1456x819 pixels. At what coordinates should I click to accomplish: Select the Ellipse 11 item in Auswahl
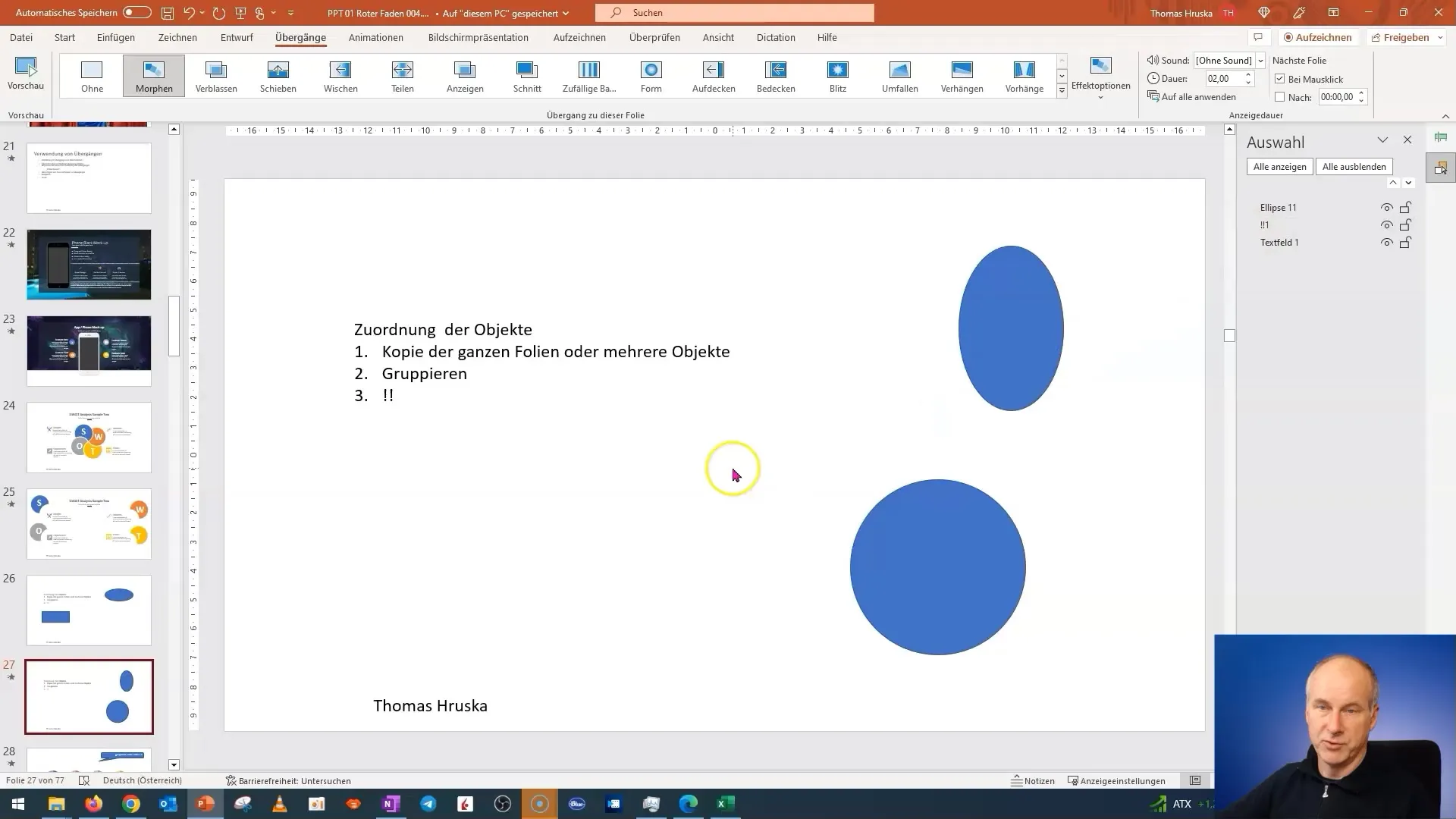1279,208
